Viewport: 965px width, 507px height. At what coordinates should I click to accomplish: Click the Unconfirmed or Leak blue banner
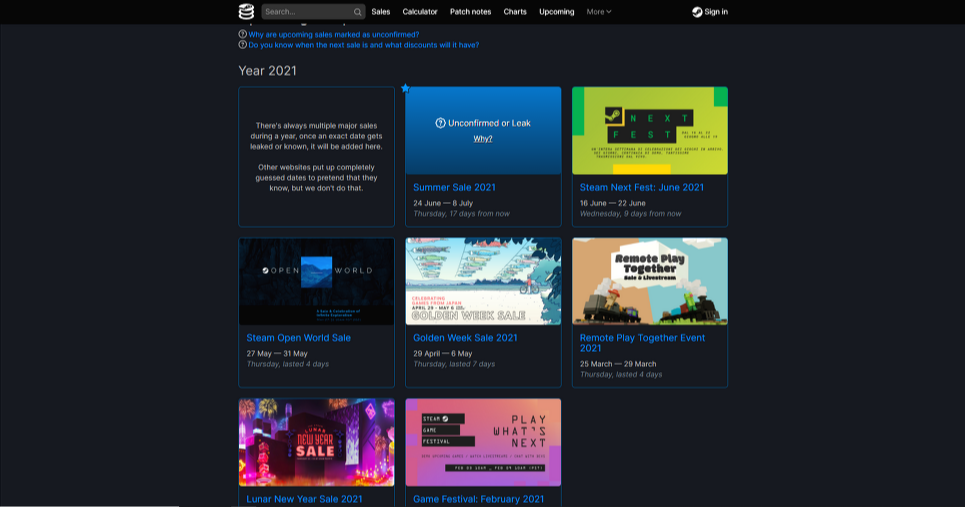click(483, 130)
